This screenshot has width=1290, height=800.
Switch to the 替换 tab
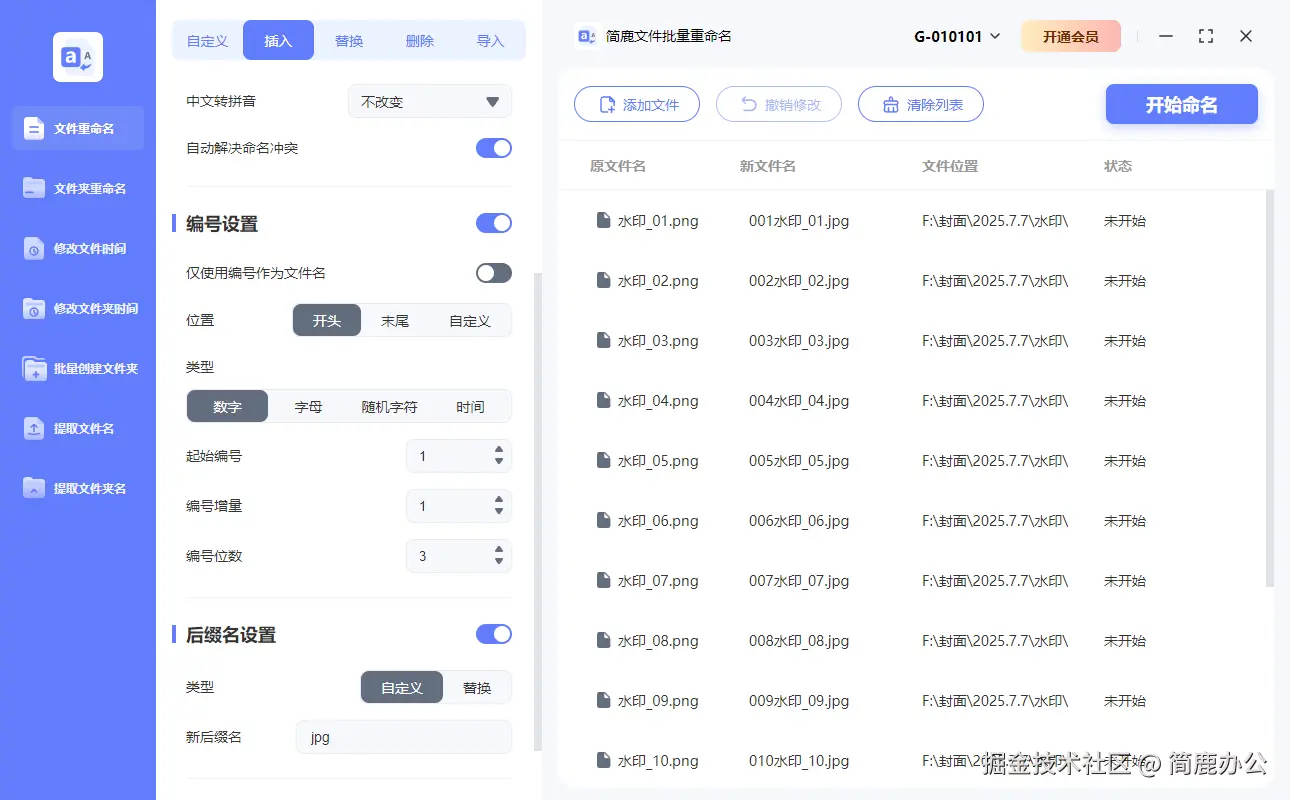click(348, 40)
